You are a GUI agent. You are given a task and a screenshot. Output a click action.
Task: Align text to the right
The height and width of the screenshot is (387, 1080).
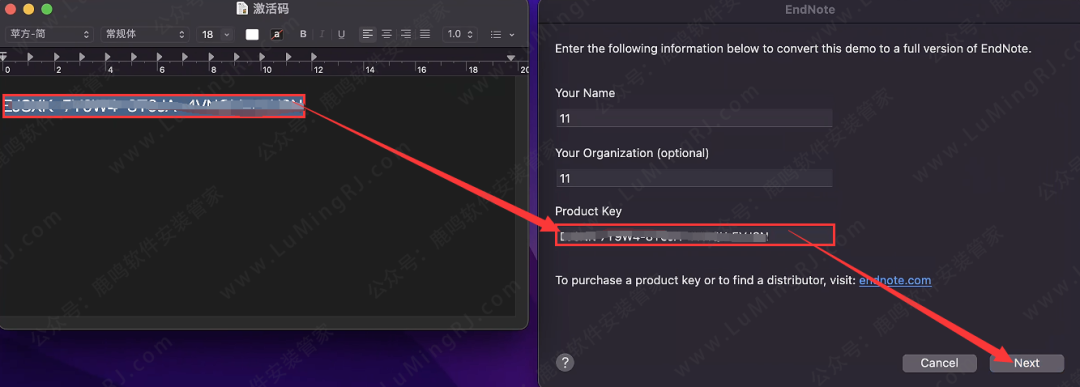point(406,34)
